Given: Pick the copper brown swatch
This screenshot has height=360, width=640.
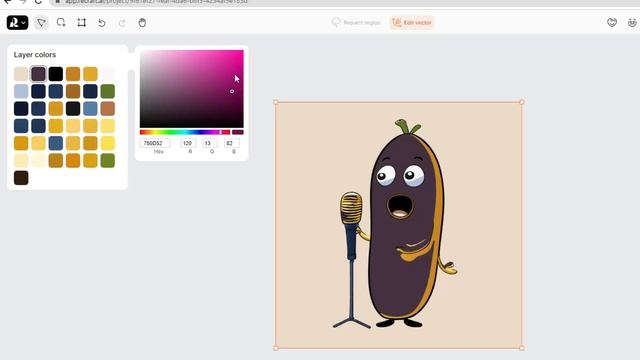Looking at the screenshot, I should tap(108, 109).
